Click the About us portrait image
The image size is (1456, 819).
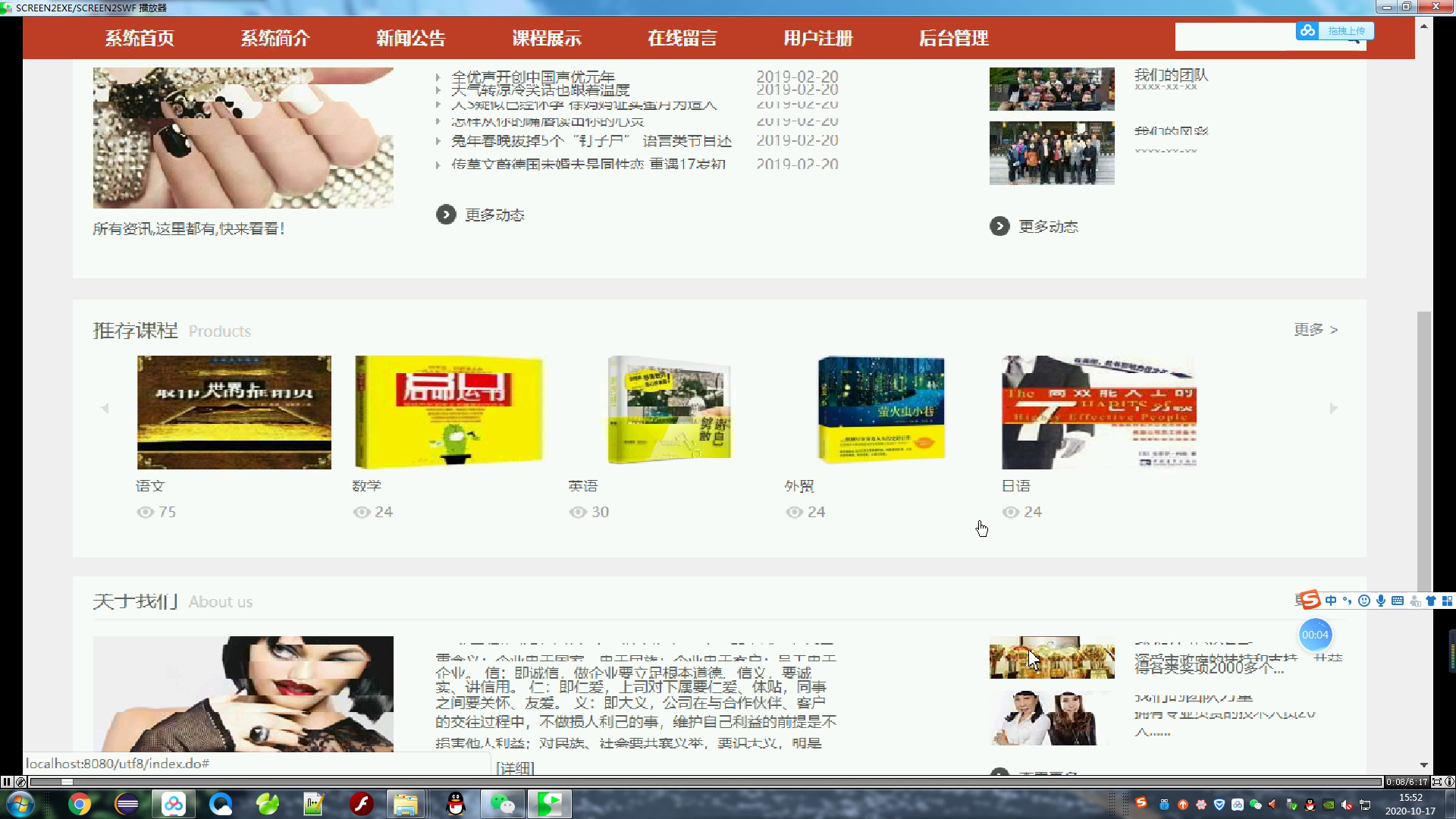point(243,694)
